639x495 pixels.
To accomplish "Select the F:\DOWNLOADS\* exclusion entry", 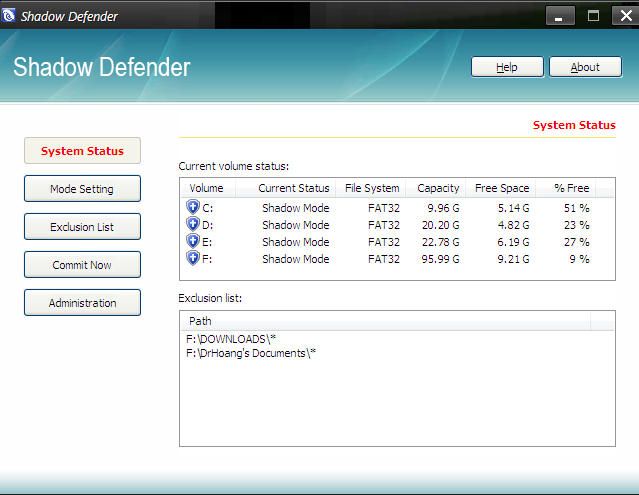I will pyautogui.click(x=231, y=339).
